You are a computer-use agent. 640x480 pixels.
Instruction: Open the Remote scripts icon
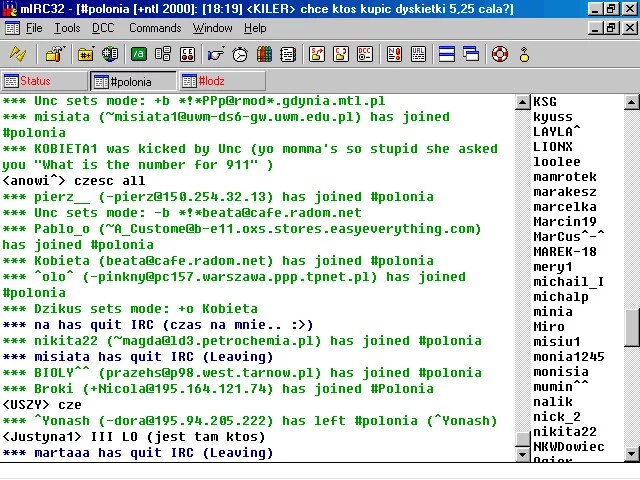187,54
